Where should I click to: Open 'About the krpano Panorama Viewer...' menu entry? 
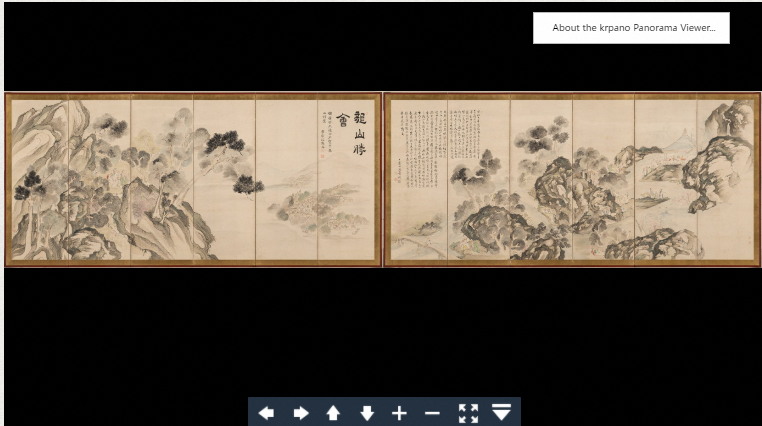coord(631,28)
